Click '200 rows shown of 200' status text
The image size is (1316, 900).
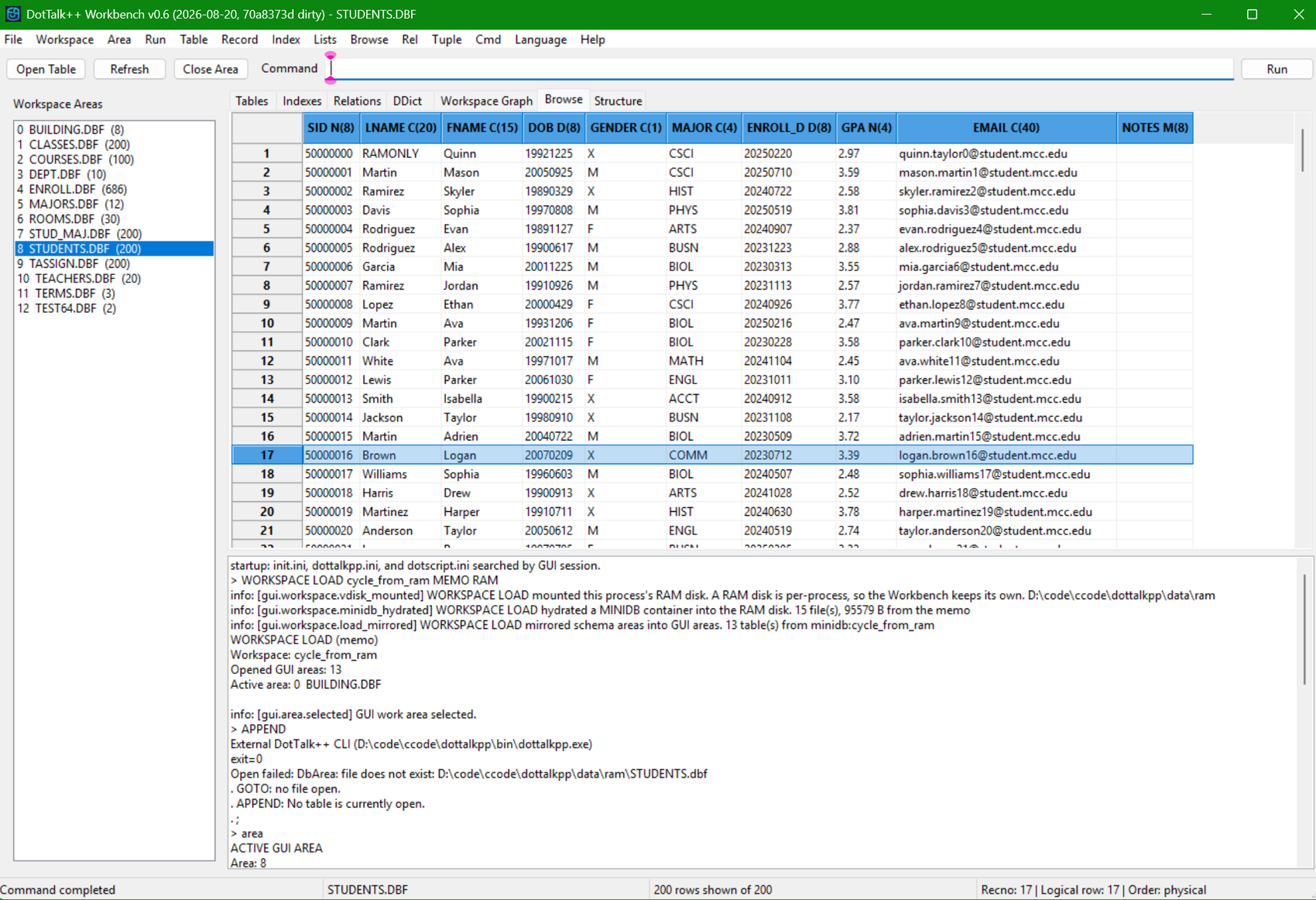pos(712,890)
